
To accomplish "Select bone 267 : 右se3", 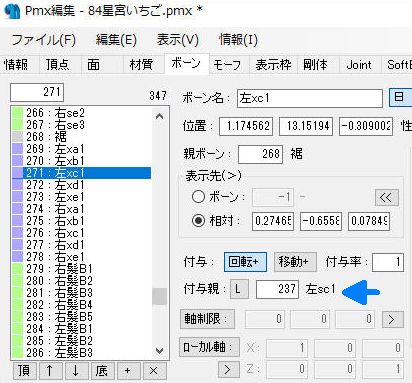I will coord(82,125).
